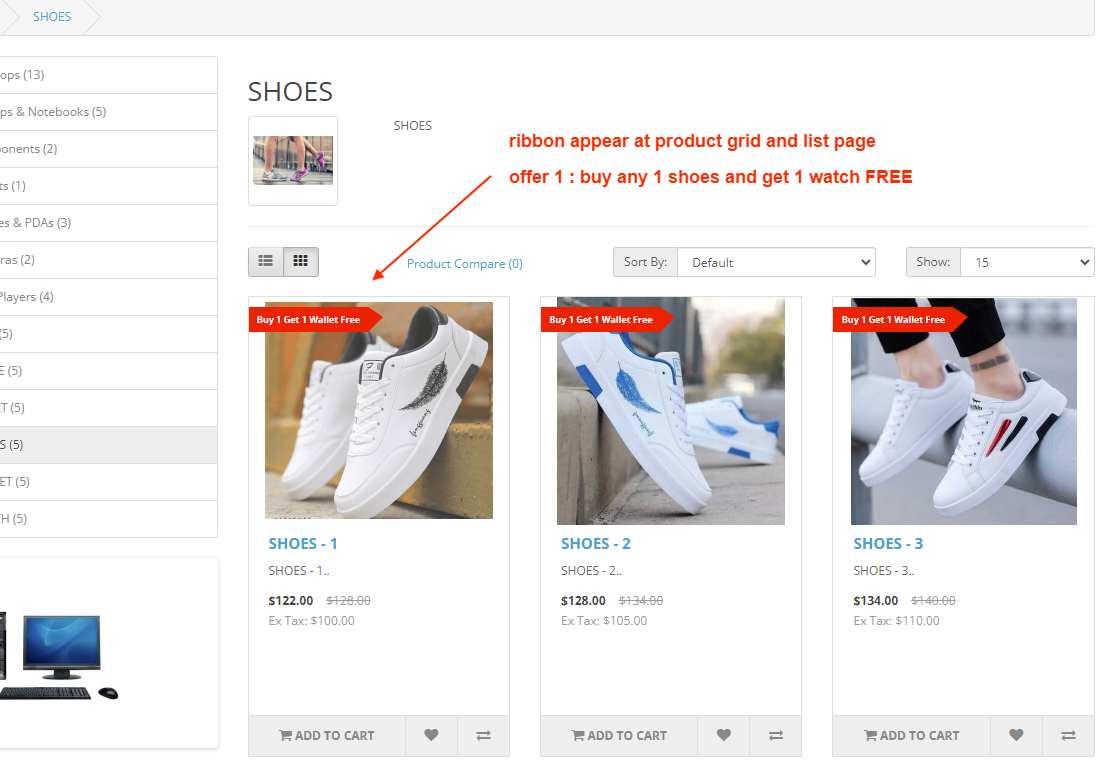1097x766 pixels.
Task: Click the SHOES category thumbnail image
Action: 293,161
